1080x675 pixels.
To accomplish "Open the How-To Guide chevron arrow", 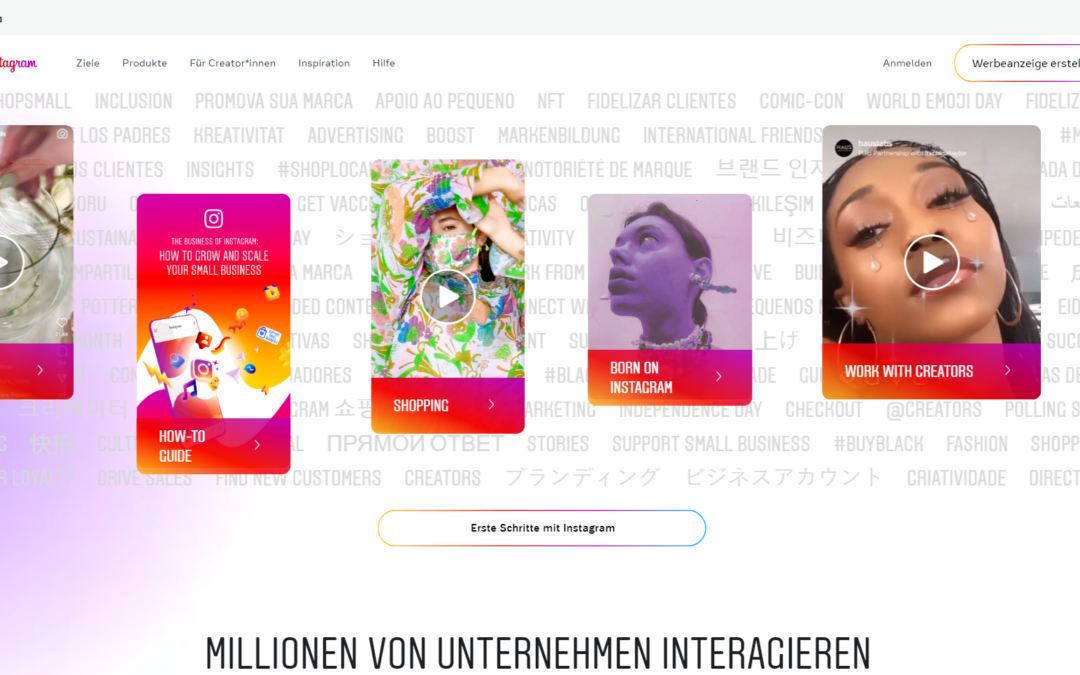I will [257, 445].
